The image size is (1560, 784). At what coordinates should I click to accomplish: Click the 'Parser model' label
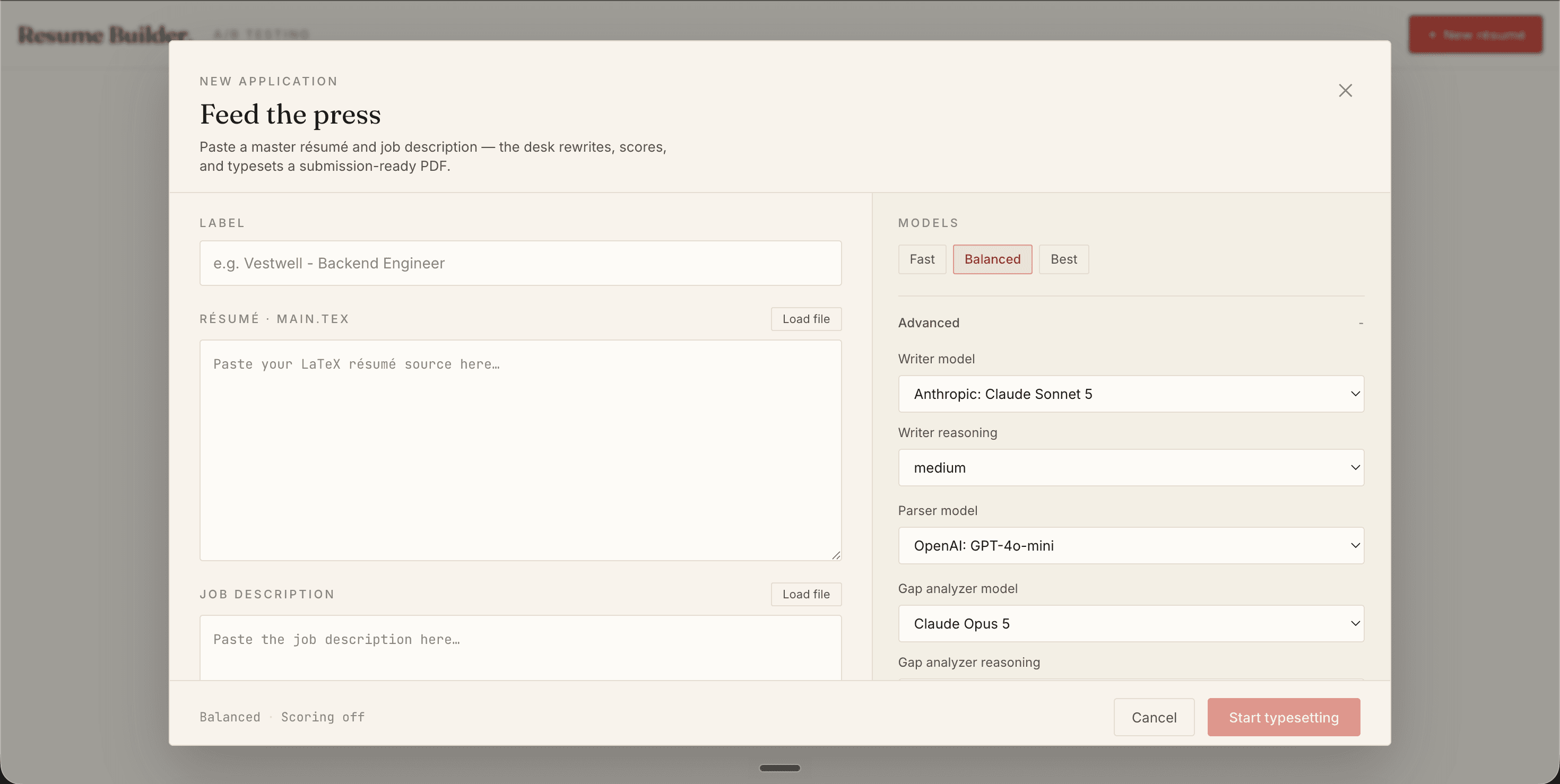tap(937, 511)
